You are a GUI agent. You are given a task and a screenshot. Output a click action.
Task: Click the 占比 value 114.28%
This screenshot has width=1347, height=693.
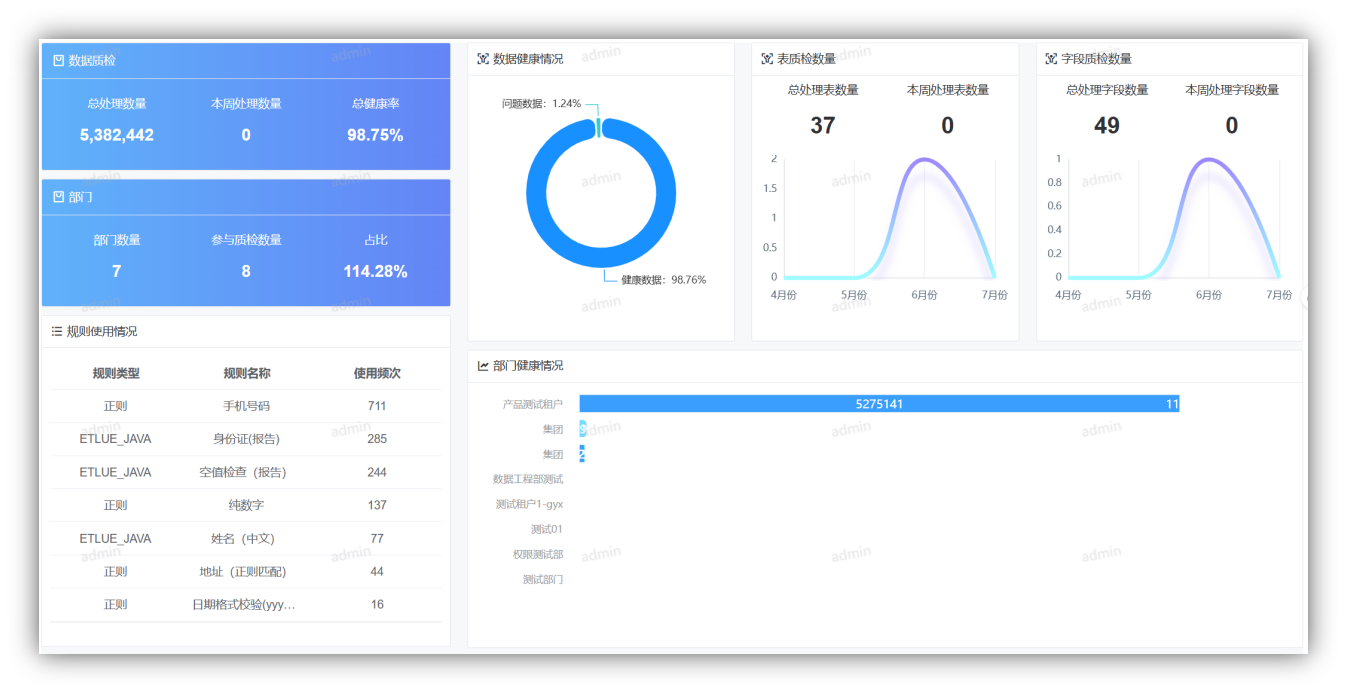click(x=375, y=271)
